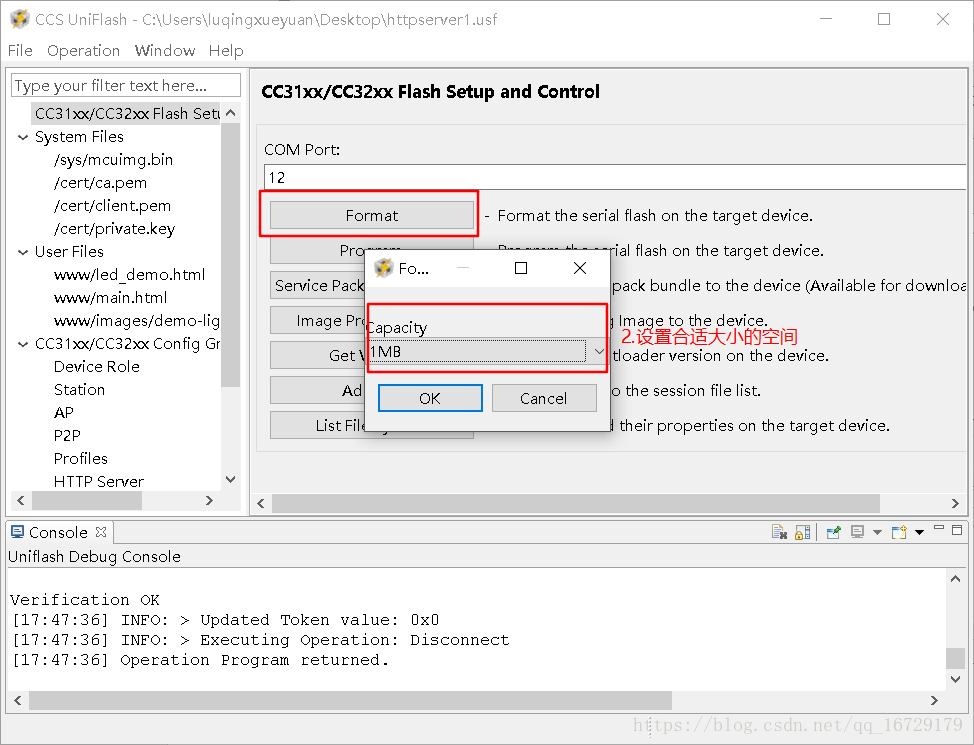Click OK in the Format dialog
Viewport: 974px width, 745px height.
coord(430,398)
